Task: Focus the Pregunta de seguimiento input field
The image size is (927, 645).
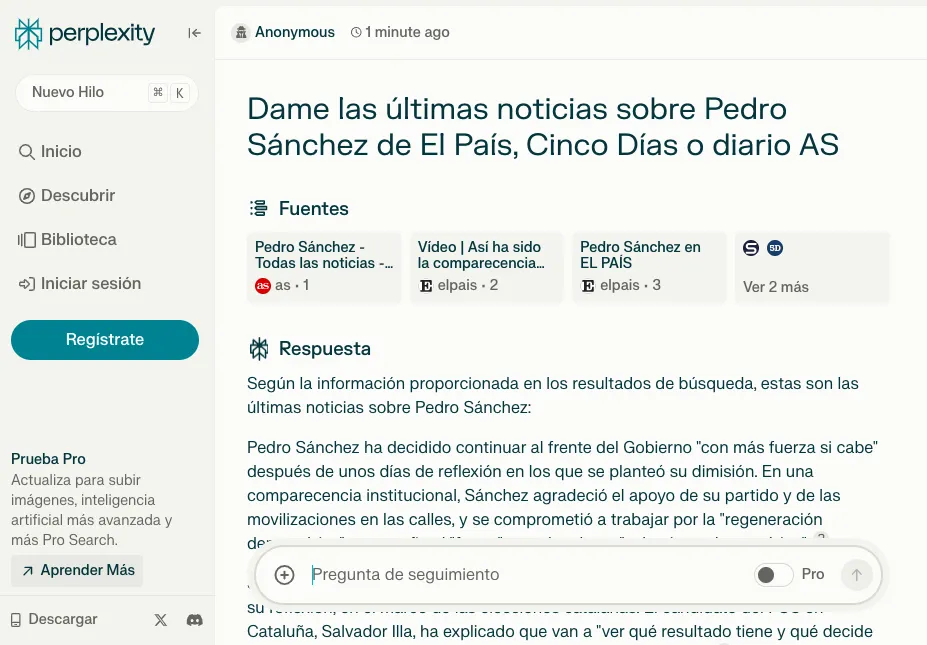Action: pos(526,575)
